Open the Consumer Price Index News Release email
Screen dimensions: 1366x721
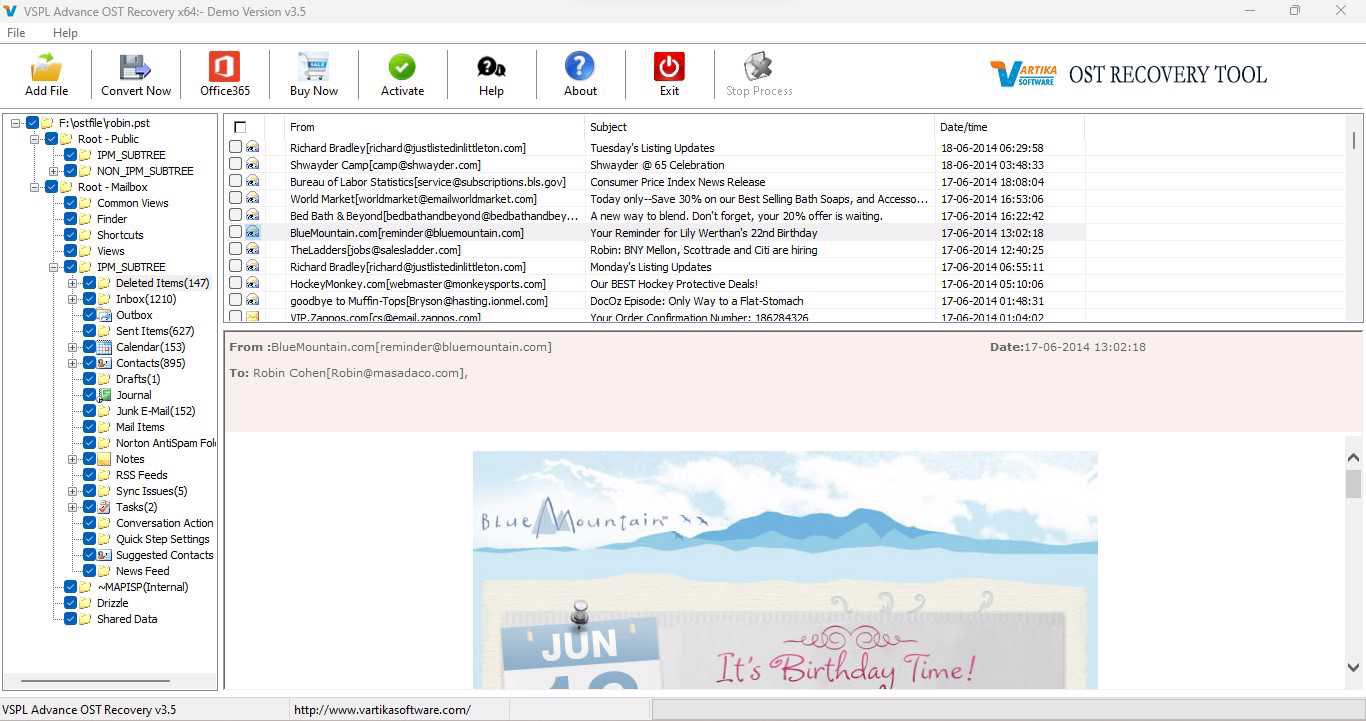coord(677,182)
